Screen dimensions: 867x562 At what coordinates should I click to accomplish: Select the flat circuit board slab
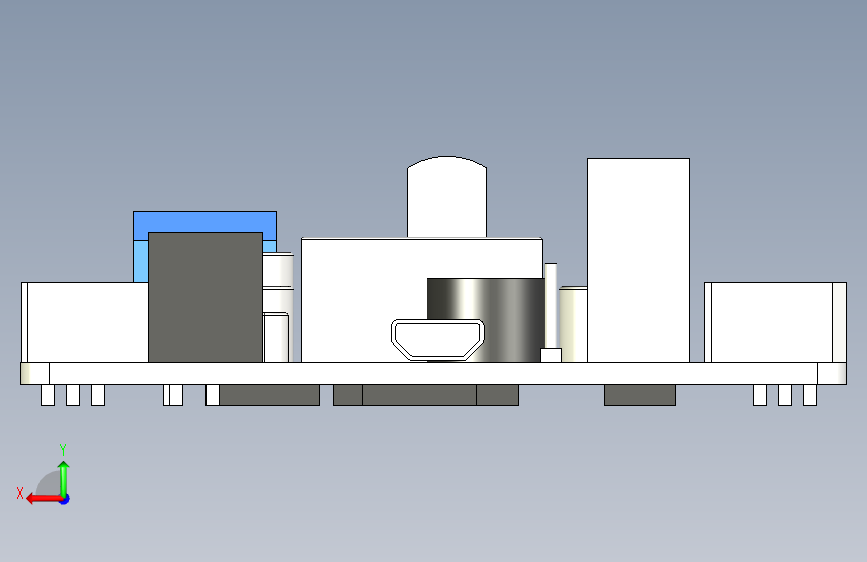point(434,373)
